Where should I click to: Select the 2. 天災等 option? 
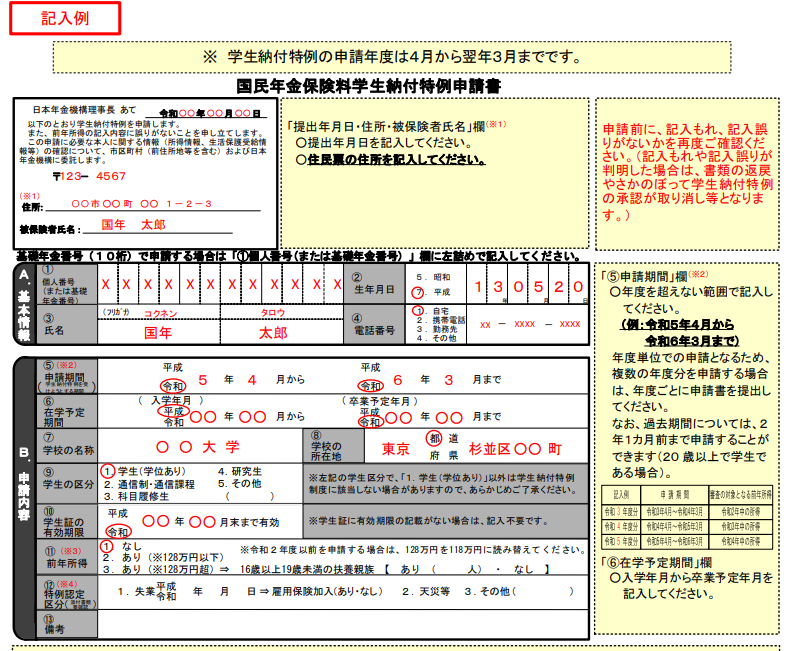pos(426,592)
